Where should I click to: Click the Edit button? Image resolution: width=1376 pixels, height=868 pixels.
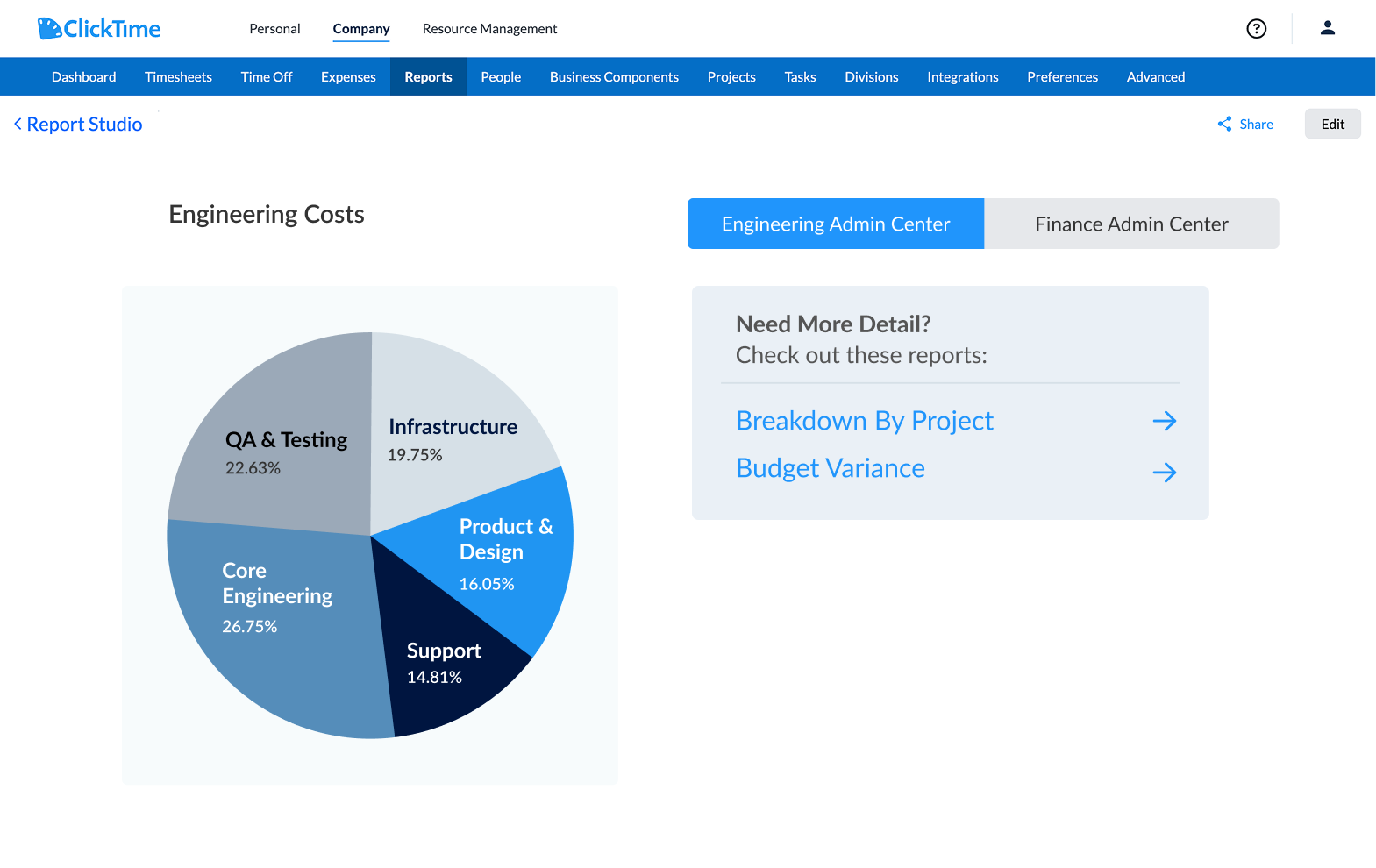coord(1333,124)
